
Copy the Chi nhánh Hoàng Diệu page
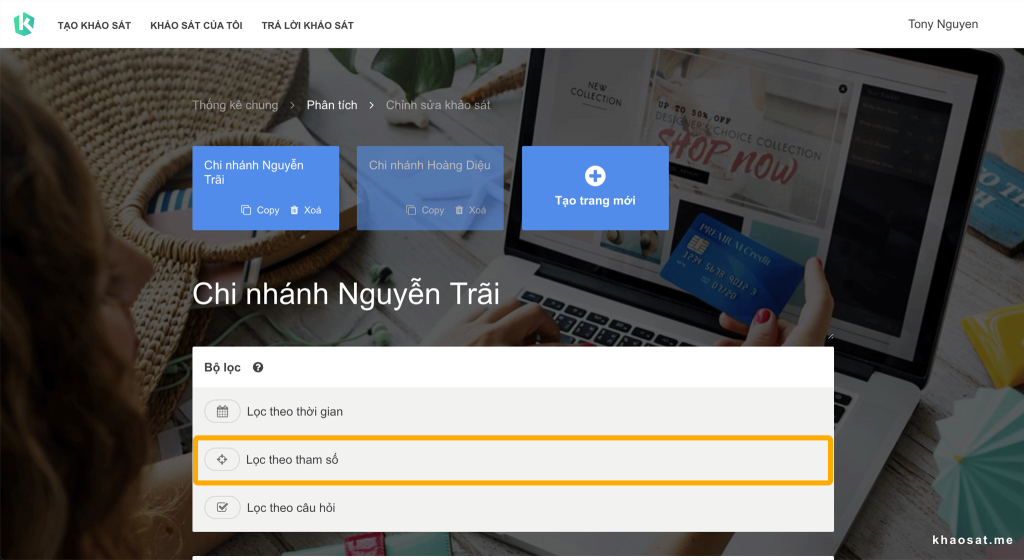coord(425,210)
